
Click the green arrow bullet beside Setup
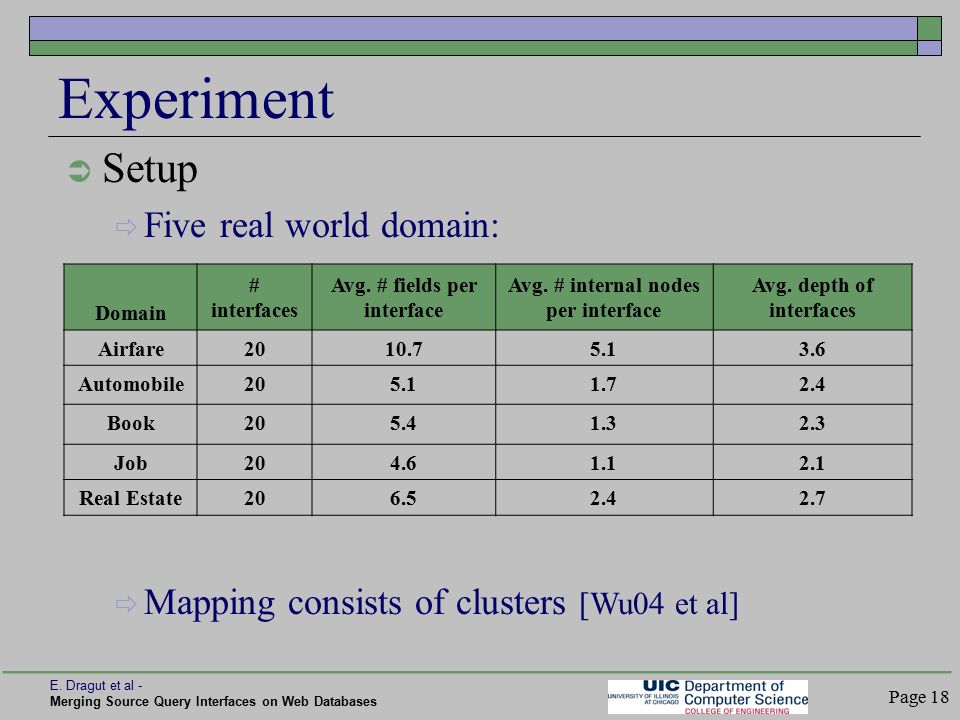coord(80,171)
